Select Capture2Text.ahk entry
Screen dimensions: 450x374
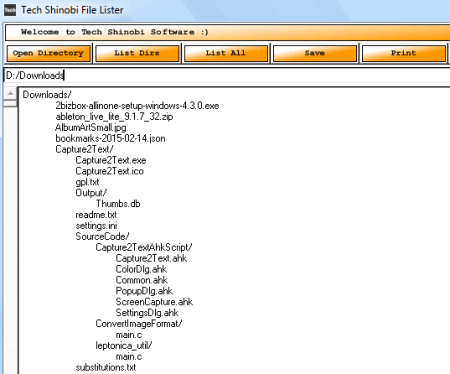tap(151, 259)
